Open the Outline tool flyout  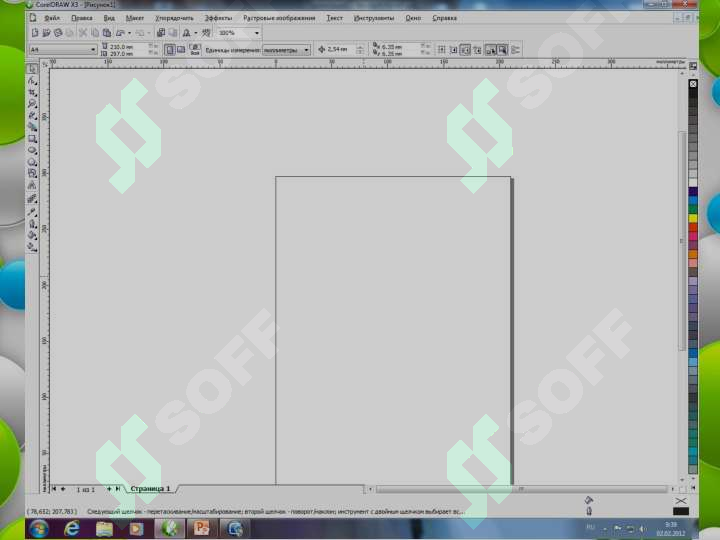click(x=32, y=224)
